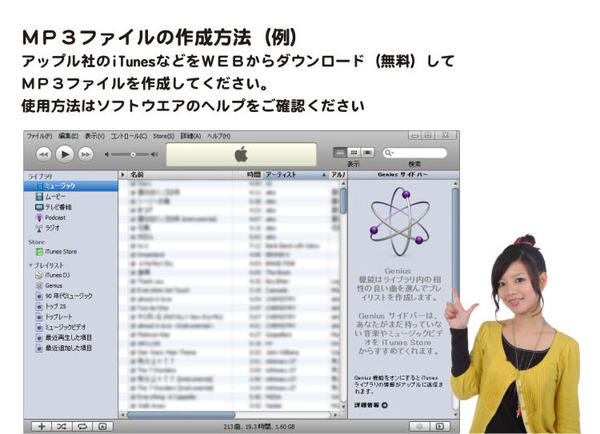Click the Genius button at bottom right

point(420,426)
